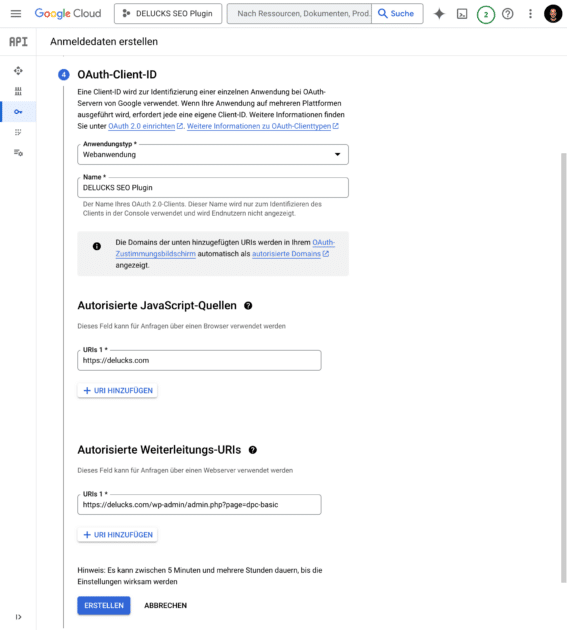The image size is (567, 630).
Task: Open the user account avatar
Action: click(553, 14)
